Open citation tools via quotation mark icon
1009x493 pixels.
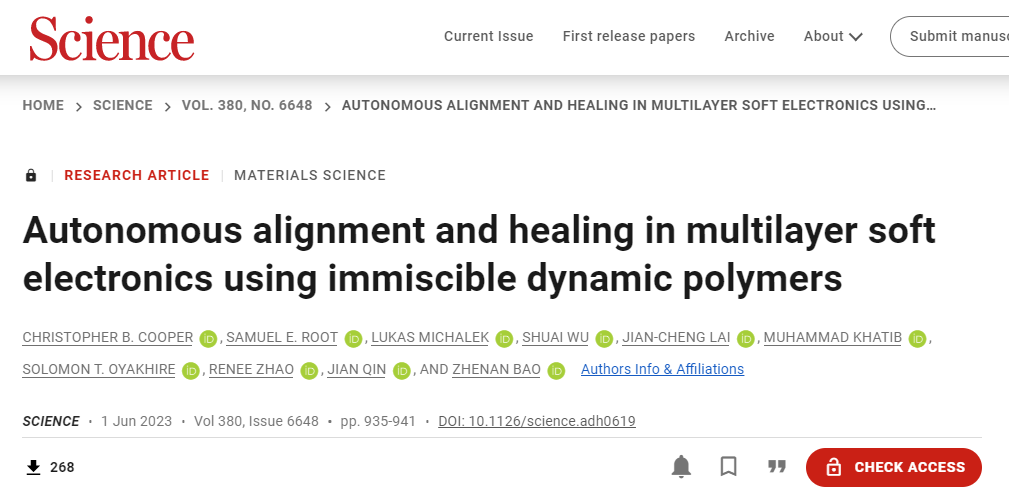(x=777, y=466)
